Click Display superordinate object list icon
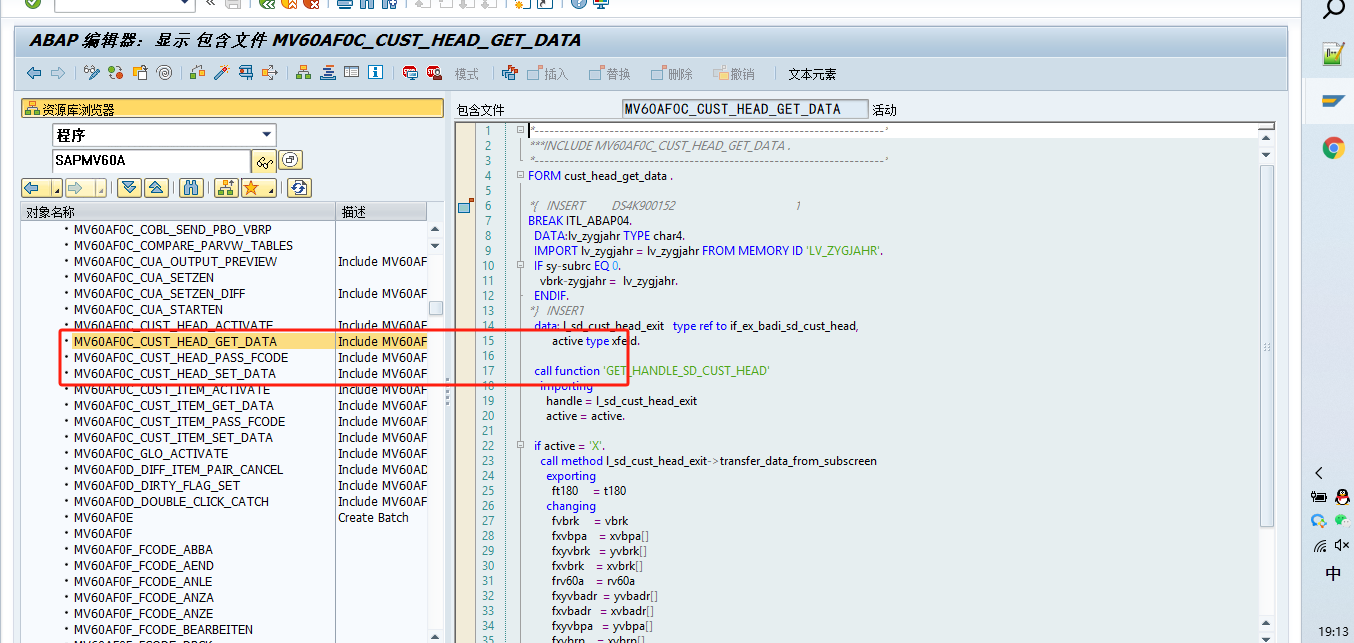The width and height of the screenshot is (1354, 643). [225, 188]
